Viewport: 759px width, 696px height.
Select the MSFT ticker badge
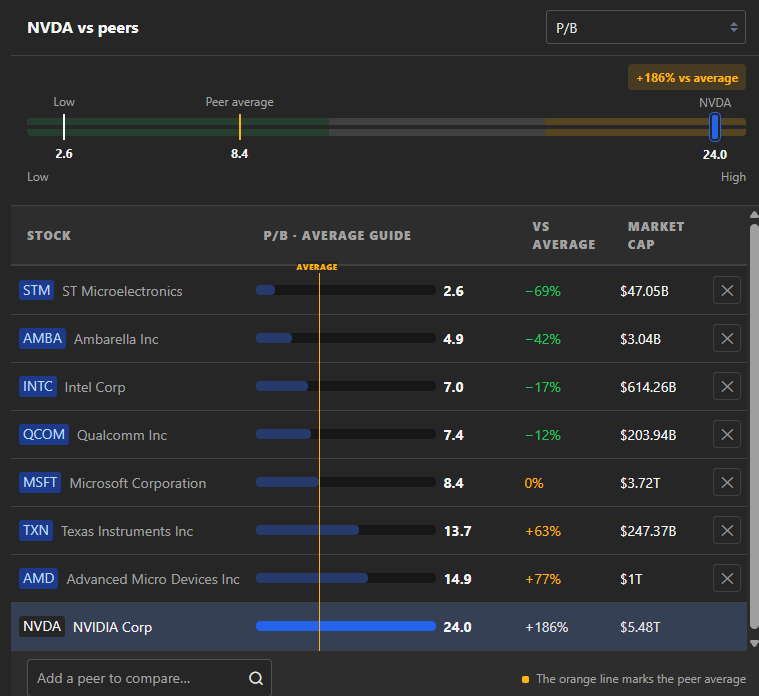pos(40,482)
